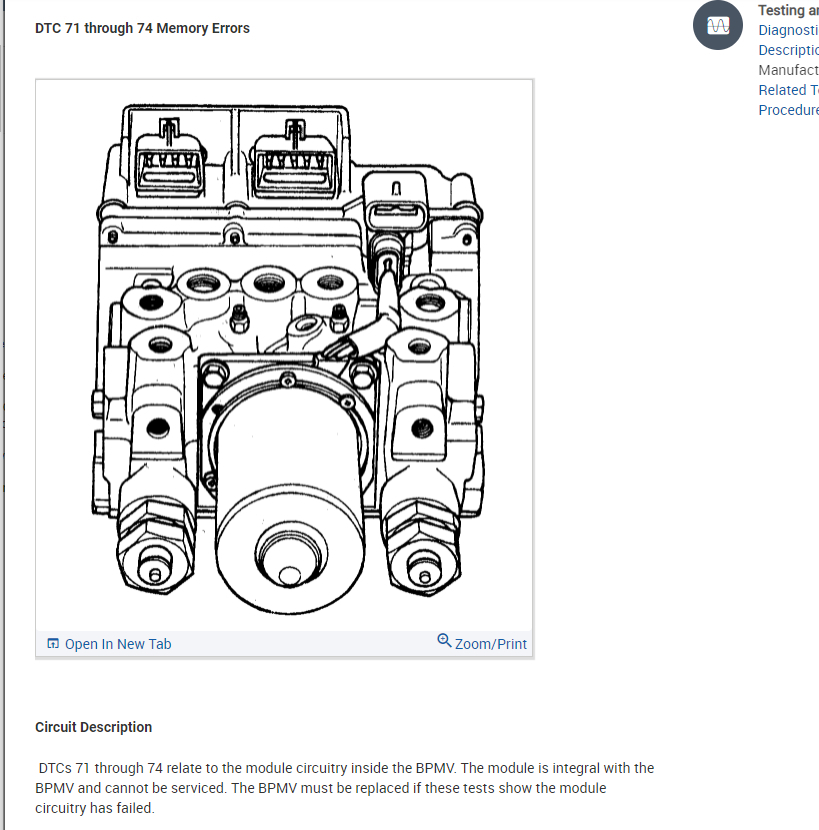This screenshot has width=819, height=830.
Task: Open the Related link in sidebar
Action: (788, 90)
